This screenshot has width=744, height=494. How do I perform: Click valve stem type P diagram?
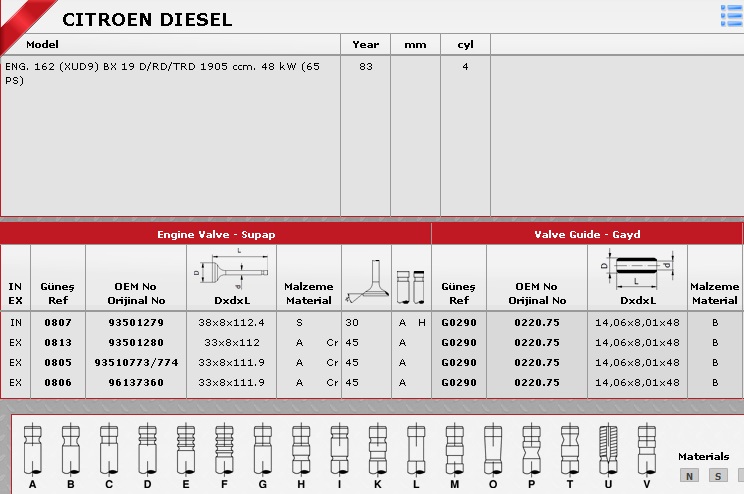(x=530, y=449)
